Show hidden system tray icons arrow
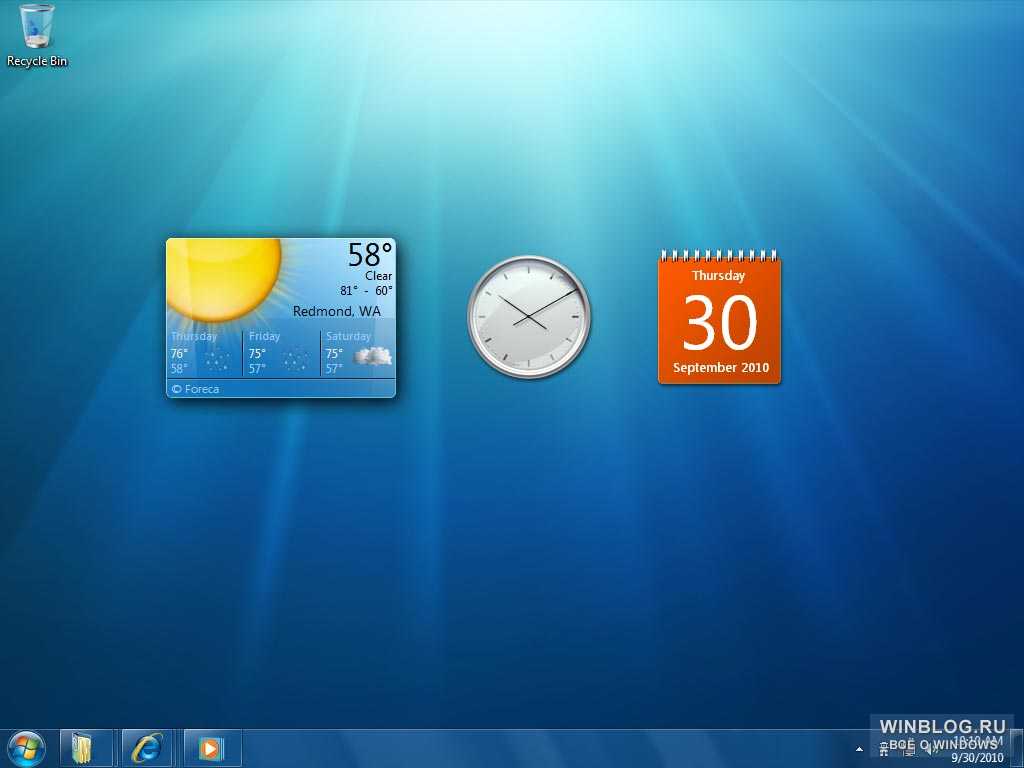Viewport: 1024px width, 768px height. coord(859,749)
